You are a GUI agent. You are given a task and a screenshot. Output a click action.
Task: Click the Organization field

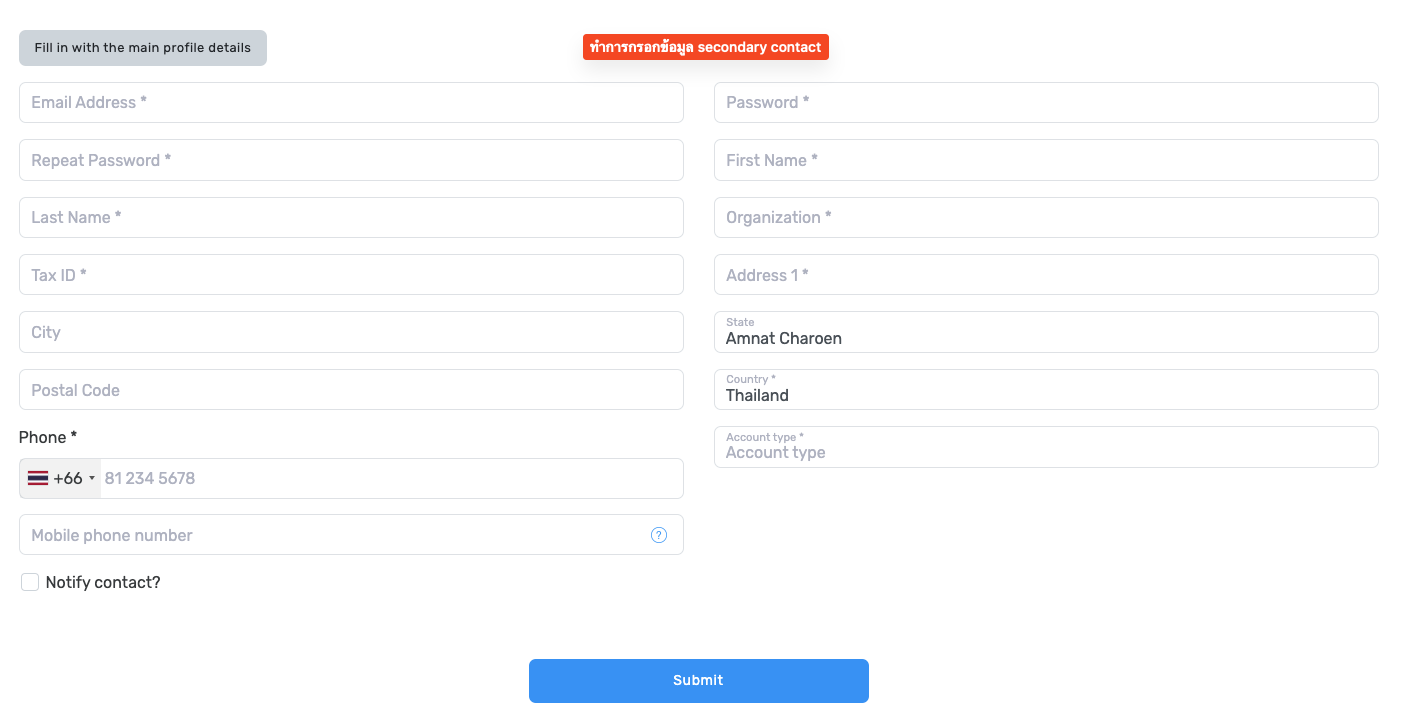point(1045,217)
